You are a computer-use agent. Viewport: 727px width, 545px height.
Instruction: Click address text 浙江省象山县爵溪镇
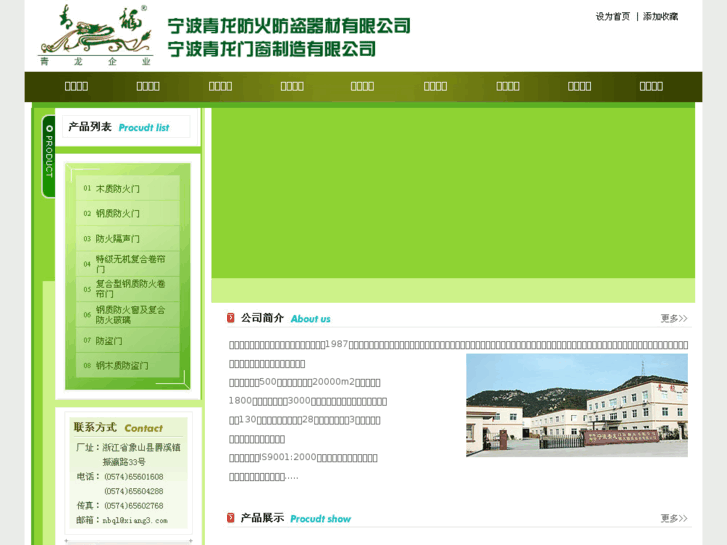click(x=141, y=448)
